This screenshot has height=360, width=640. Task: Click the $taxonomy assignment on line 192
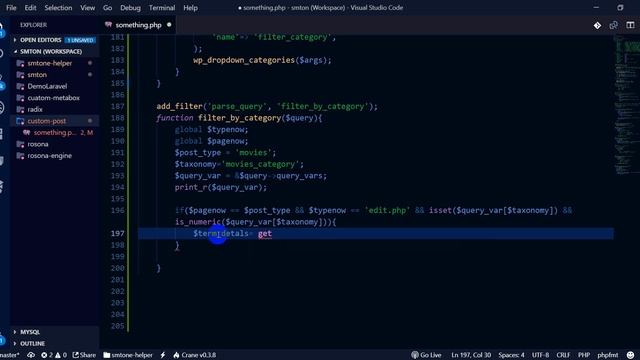[239, 164]
